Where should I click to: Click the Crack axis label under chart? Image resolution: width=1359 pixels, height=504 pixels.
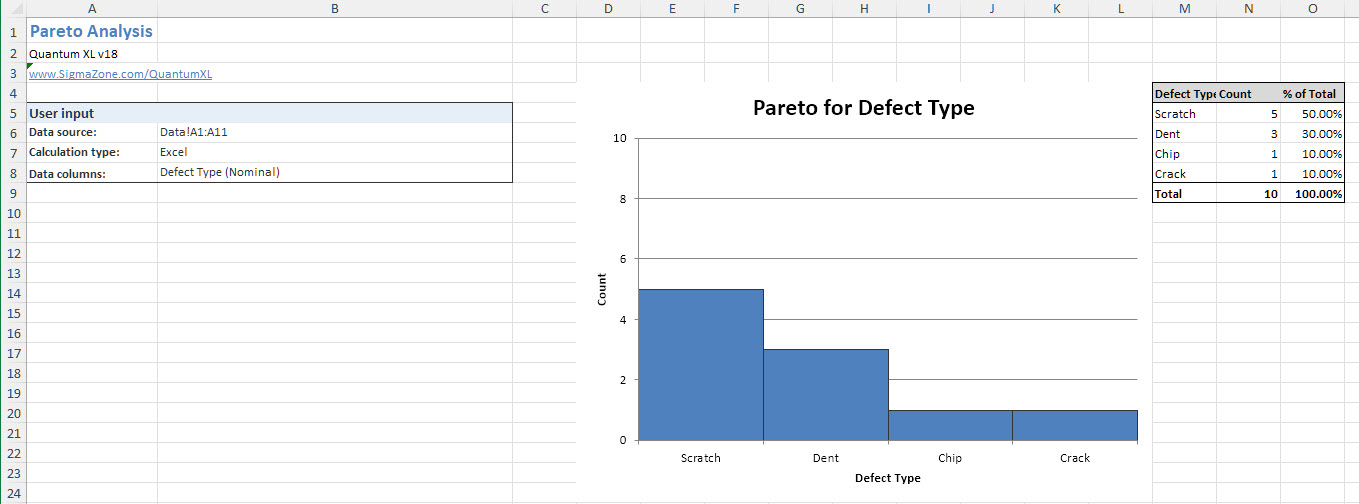[1075, 458]
